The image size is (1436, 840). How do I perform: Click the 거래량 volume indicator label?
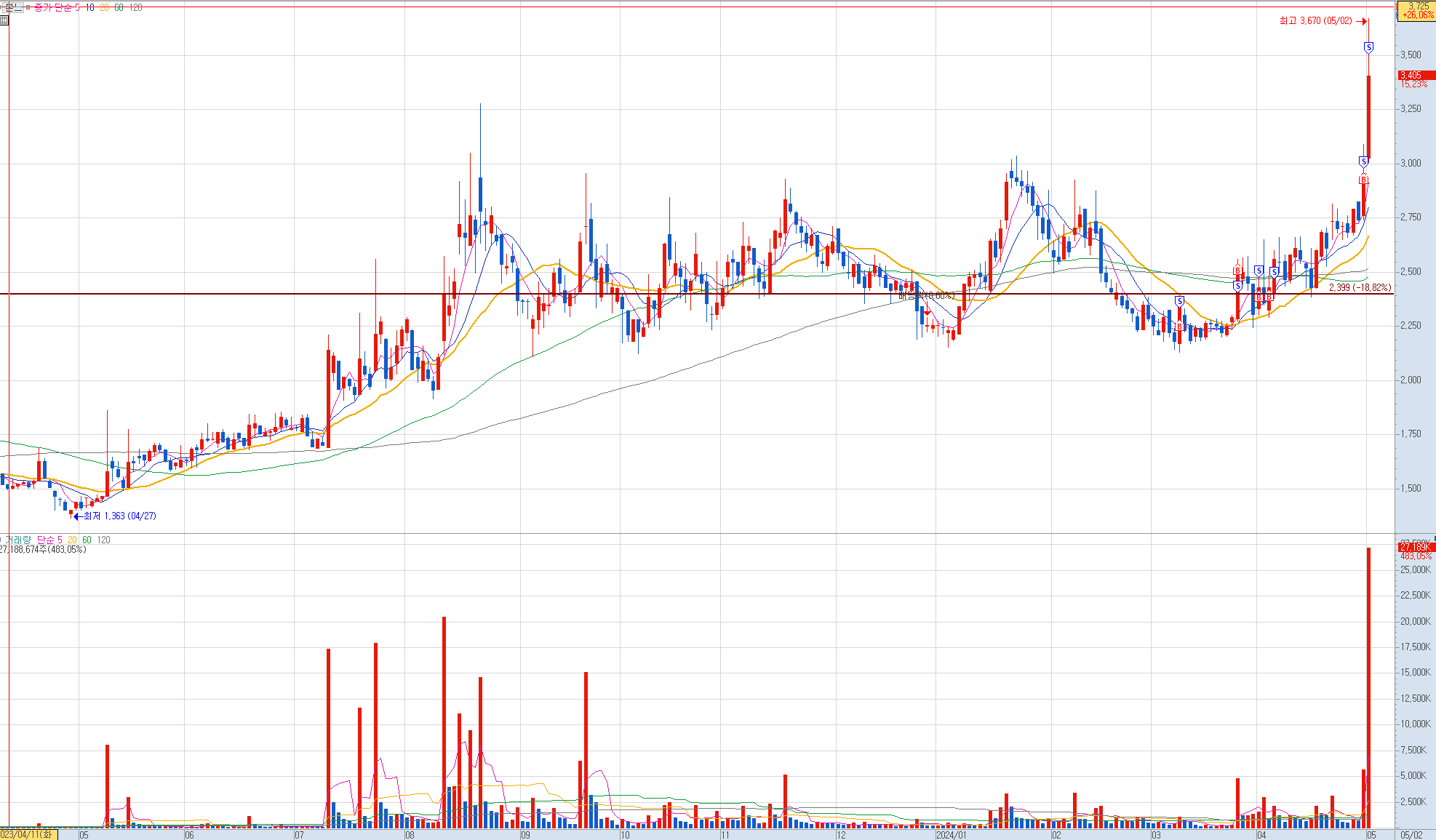(18, 540)
